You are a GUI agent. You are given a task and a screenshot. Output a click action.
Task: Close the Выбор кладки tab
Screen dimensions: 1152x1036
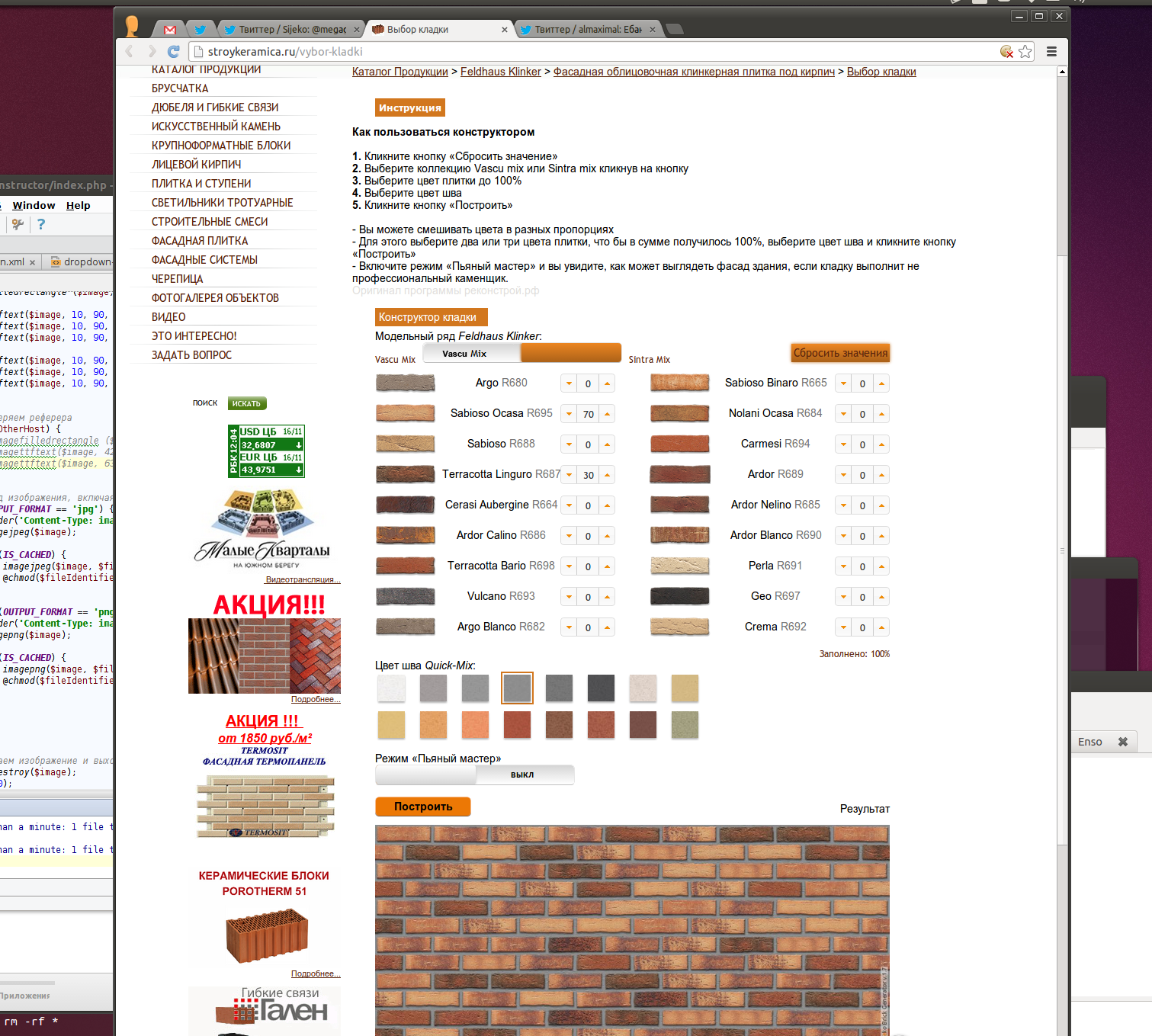point(504,30)
